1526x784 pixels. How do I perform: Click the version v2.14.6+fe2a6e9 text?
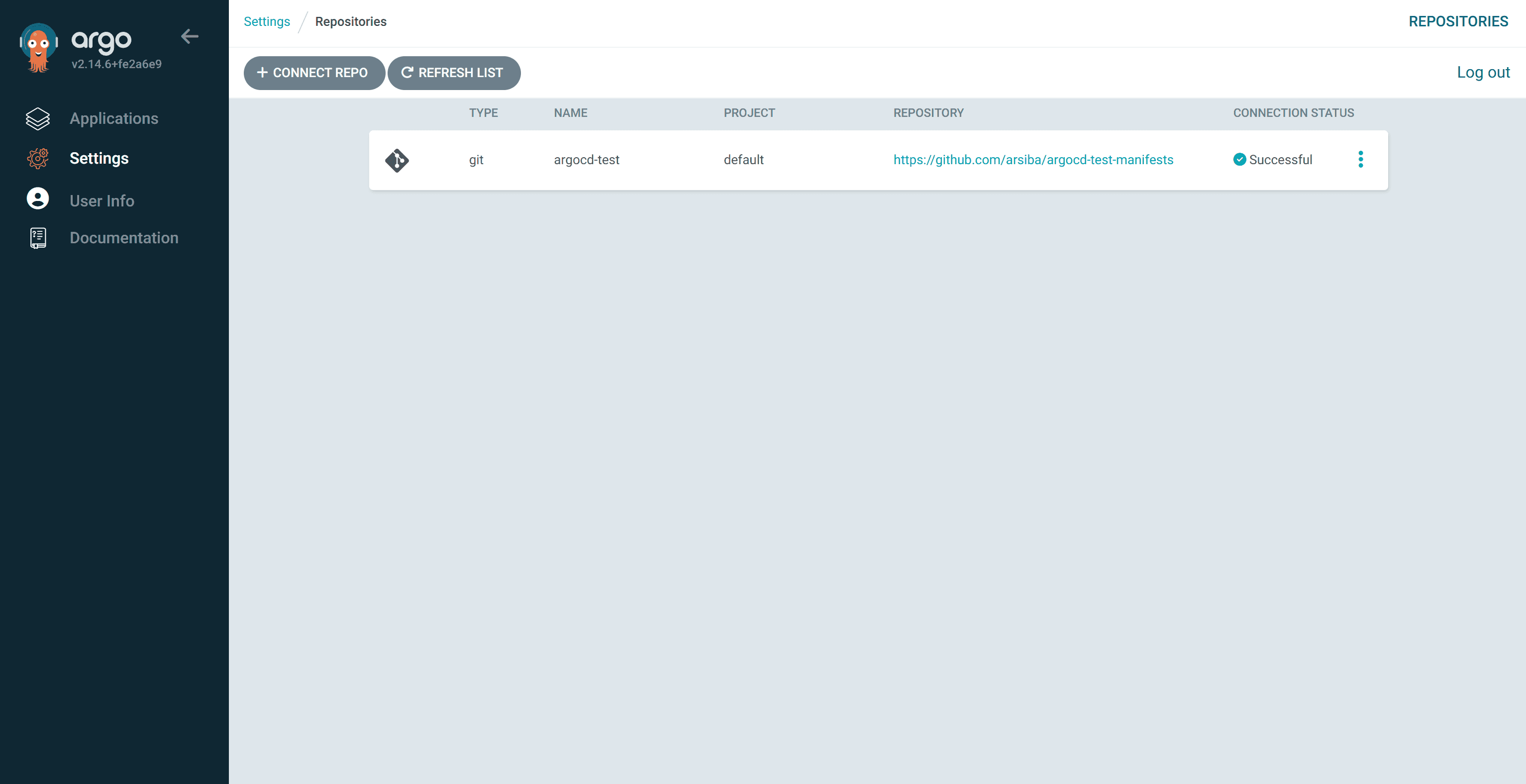[x=117, y=64]
